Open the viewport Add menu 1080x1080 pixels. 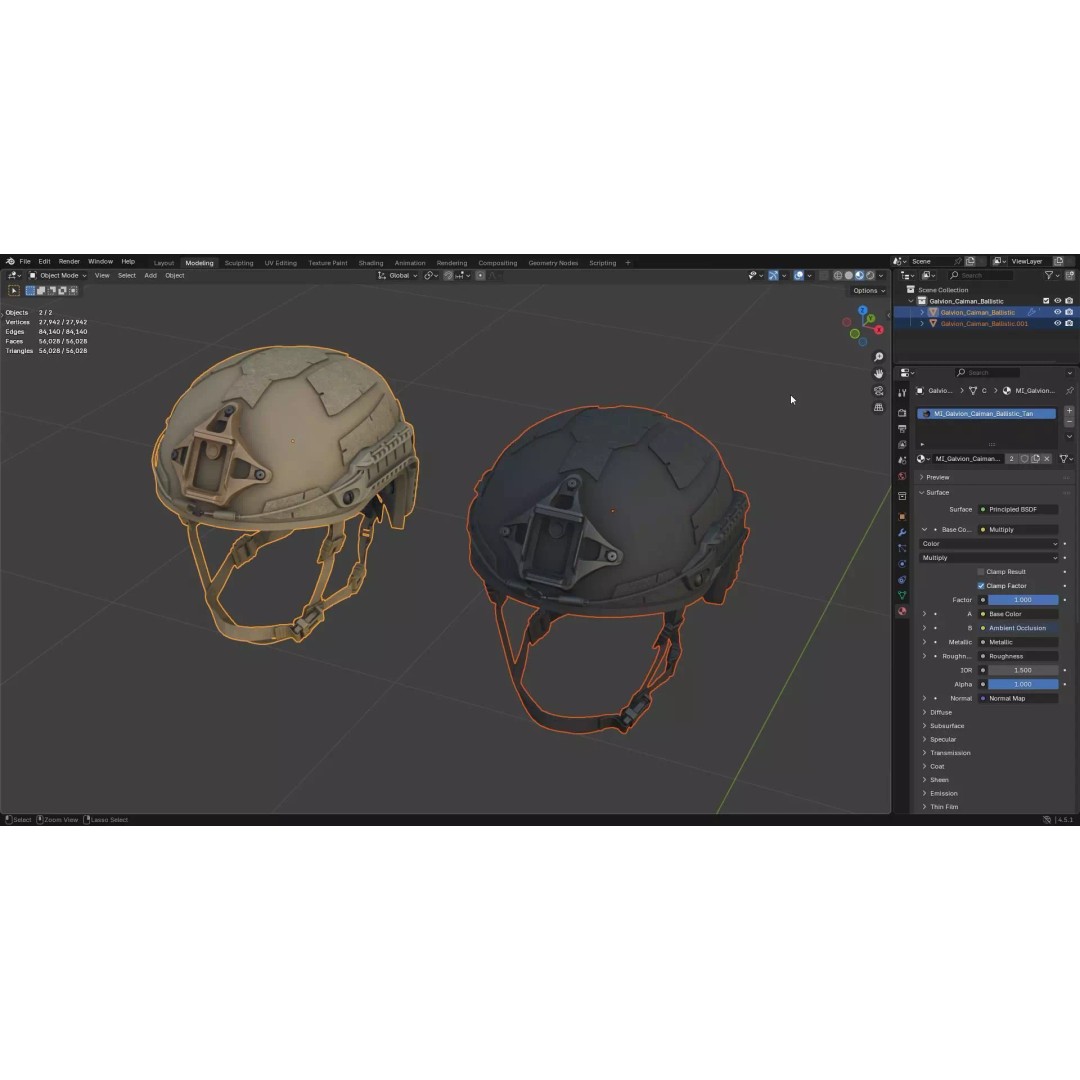click(150, 276)
